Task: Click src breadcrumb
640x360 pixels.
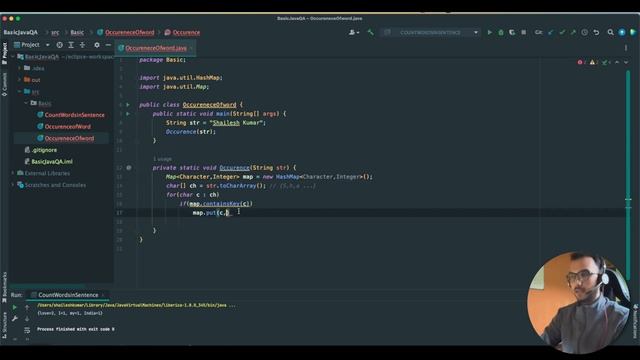Action: pos(55,32)
